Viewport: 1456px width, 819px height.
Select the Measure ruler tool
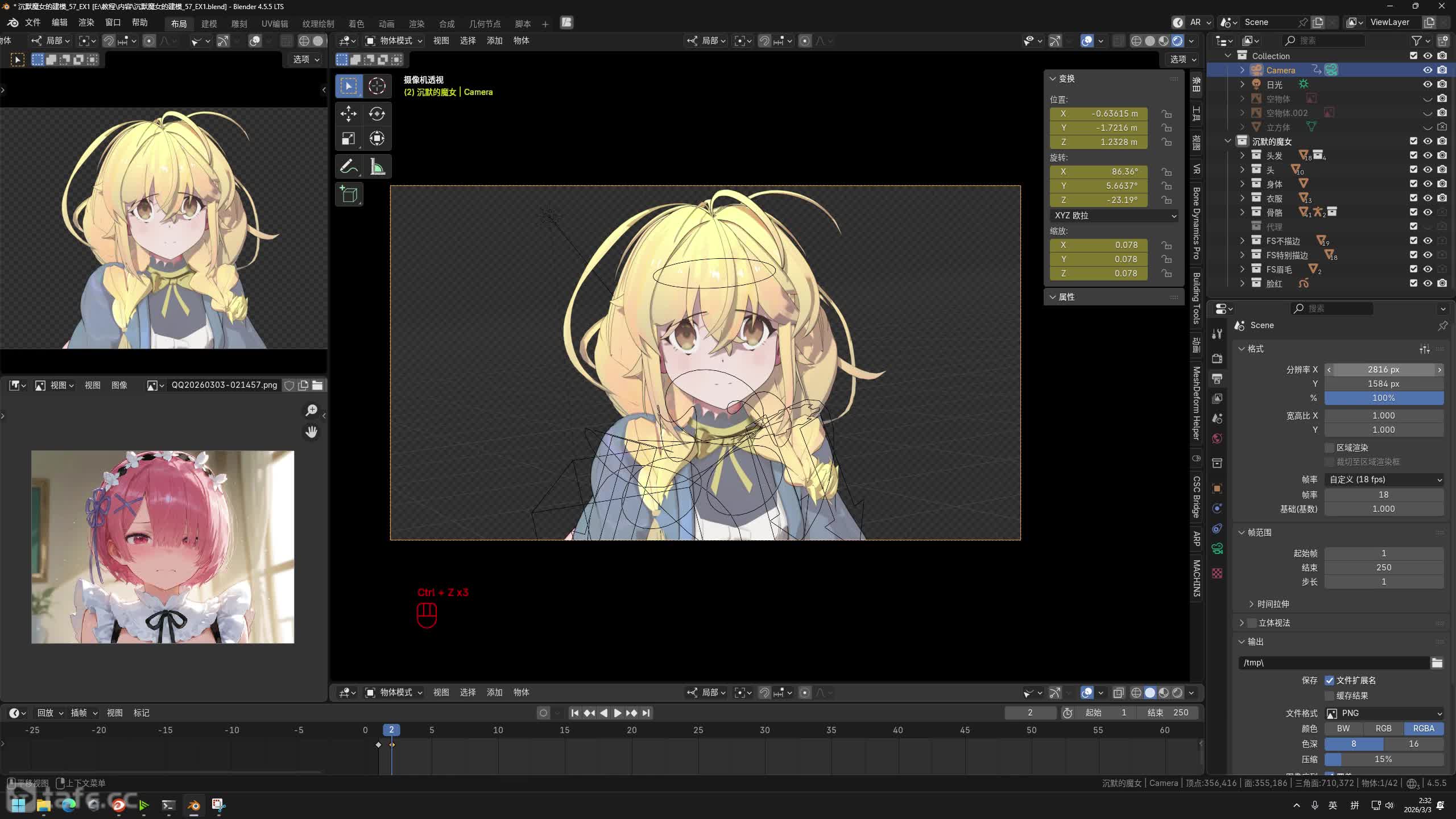coord(377,167)
